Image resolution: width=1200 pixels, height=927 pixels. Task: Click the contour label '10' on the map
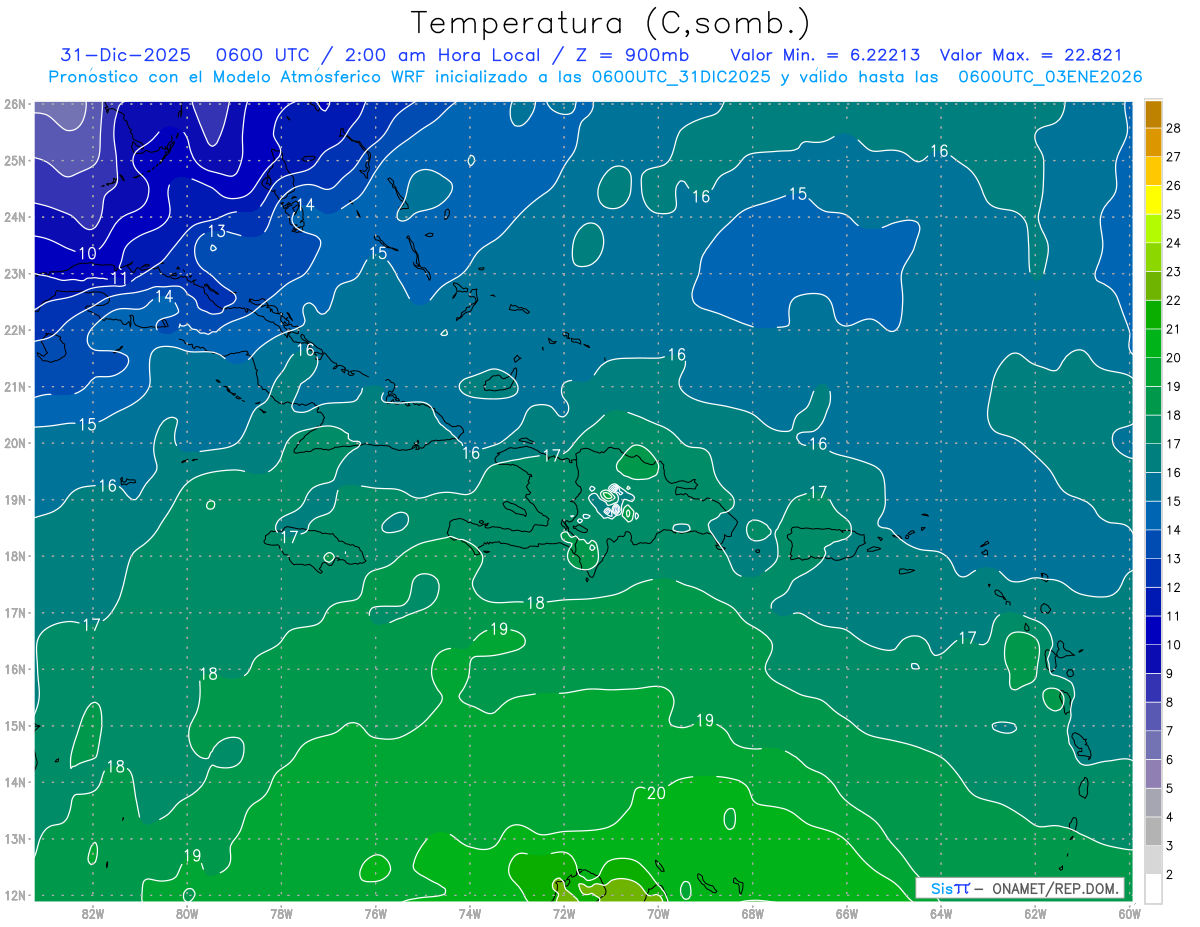[88, 254]
